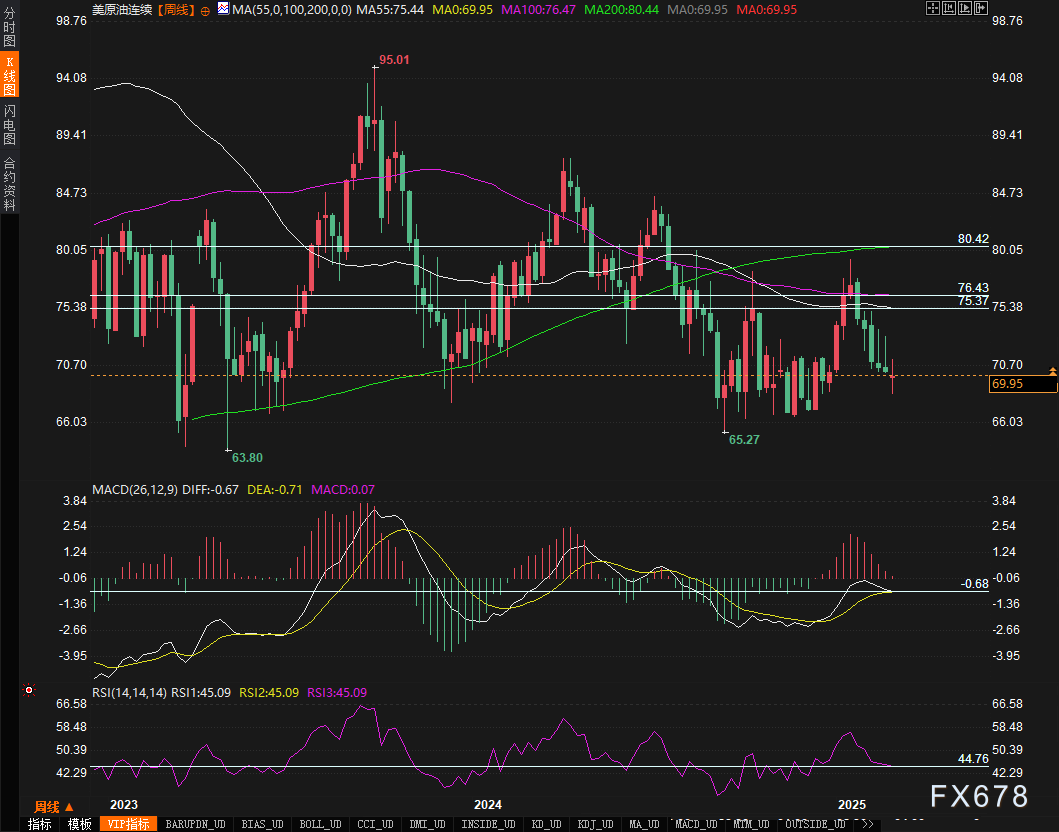The width and height of the screenshot is (1059, 832).
Task: Switch to 闪电图 view
Action: click(x=9, y=124)
